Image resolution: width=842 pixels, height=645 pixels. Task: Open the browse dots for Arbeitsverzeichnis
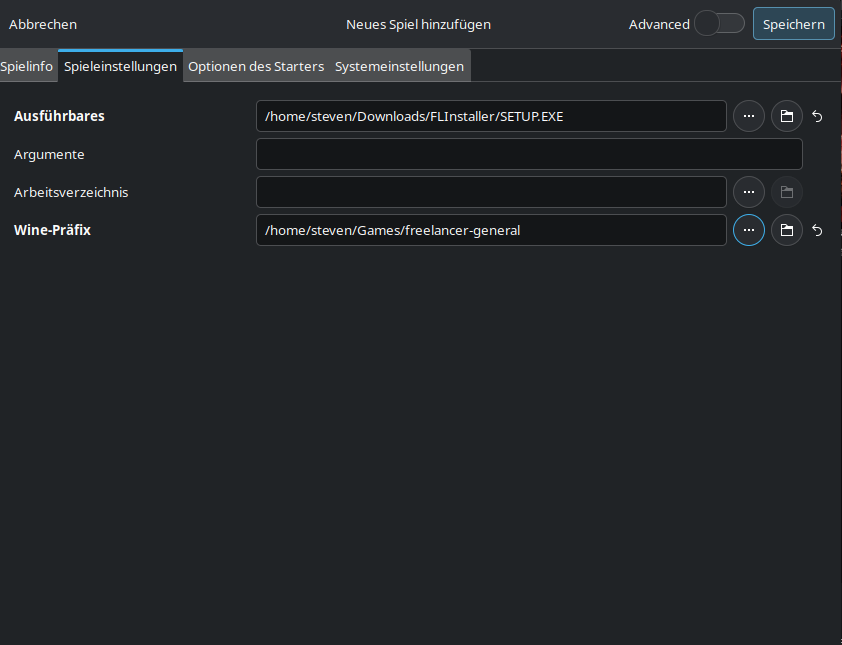point(748,192)
